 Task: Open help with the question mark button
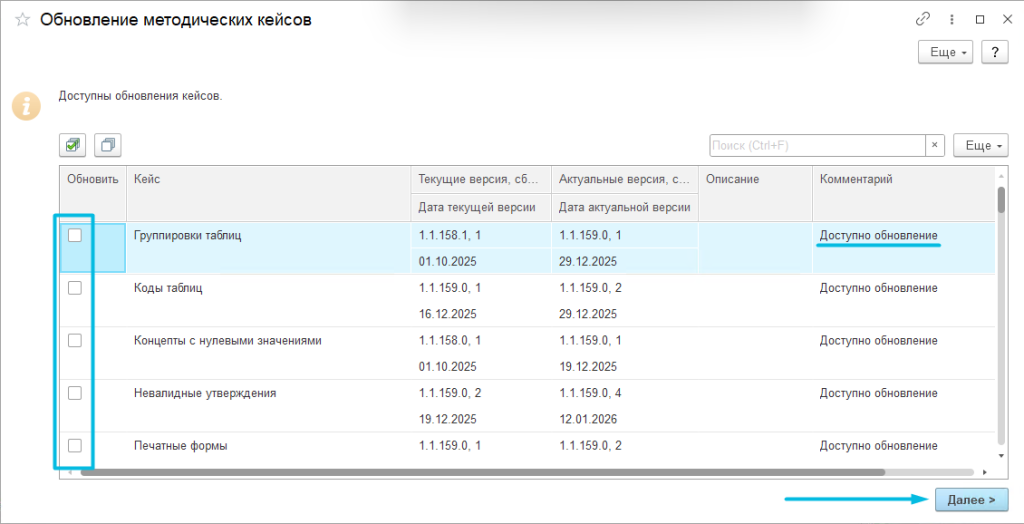(995, 52)
